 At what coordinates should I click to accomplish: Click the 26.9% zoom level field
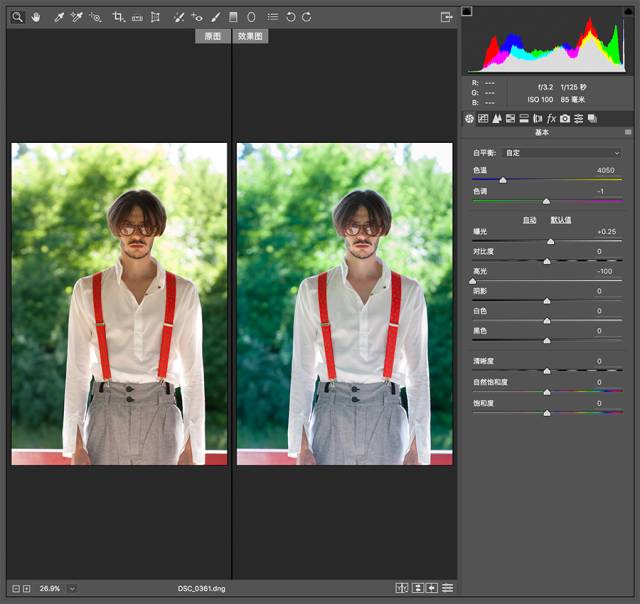50,588
